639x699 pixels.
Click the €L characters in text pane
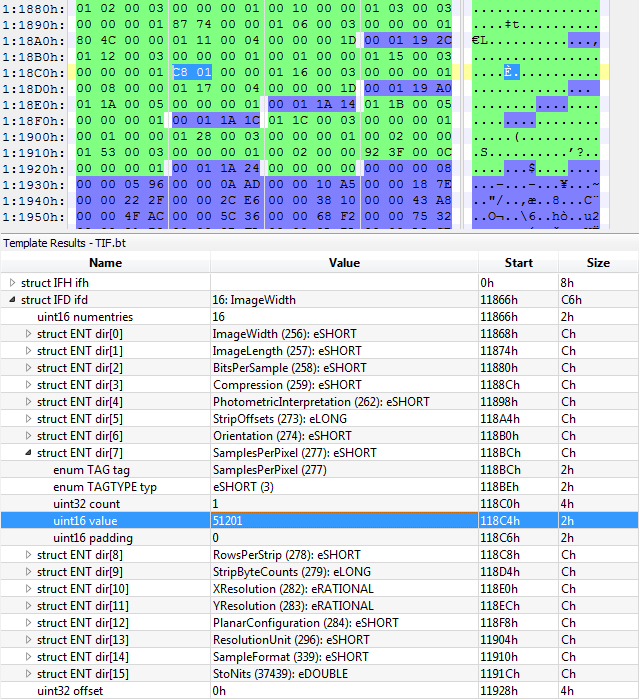(x=480, y=40)
